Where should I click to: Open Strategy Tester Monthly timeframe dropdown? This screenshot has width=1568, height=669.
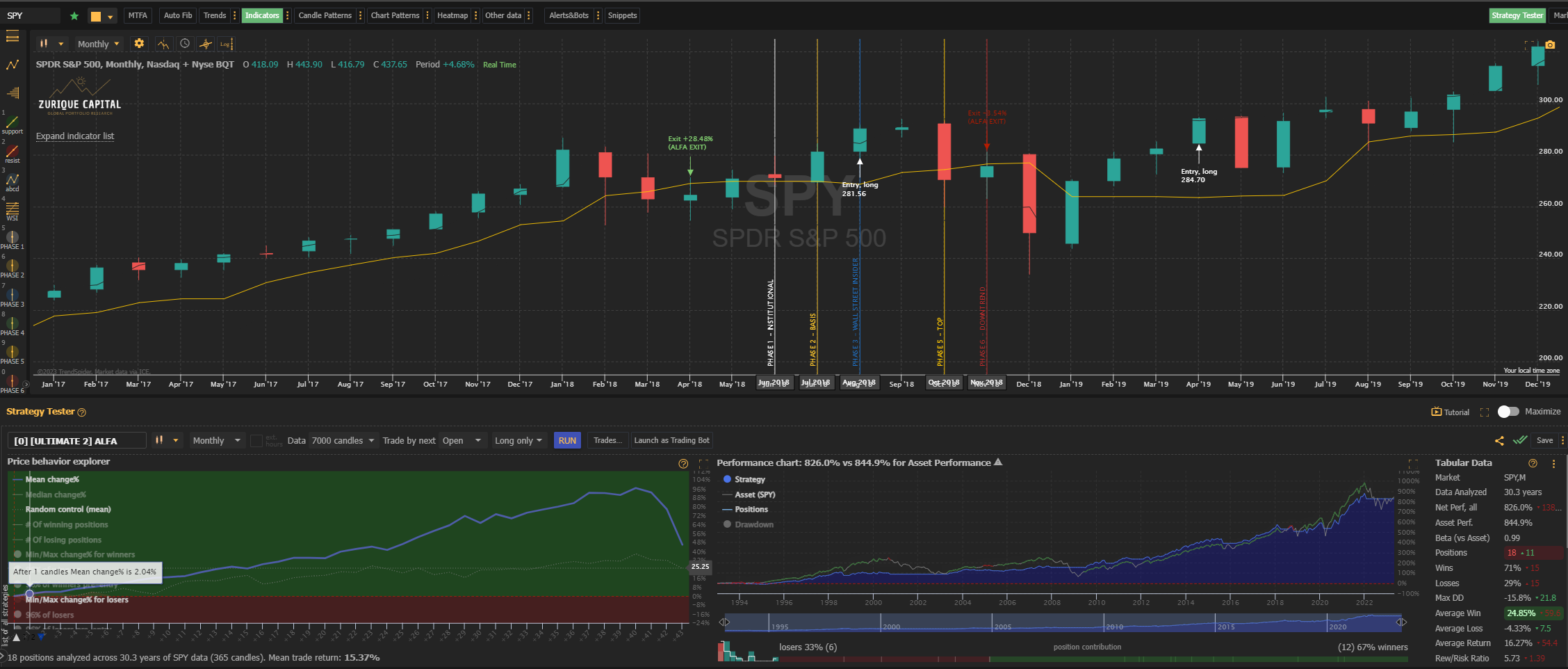tap(218, 440)
